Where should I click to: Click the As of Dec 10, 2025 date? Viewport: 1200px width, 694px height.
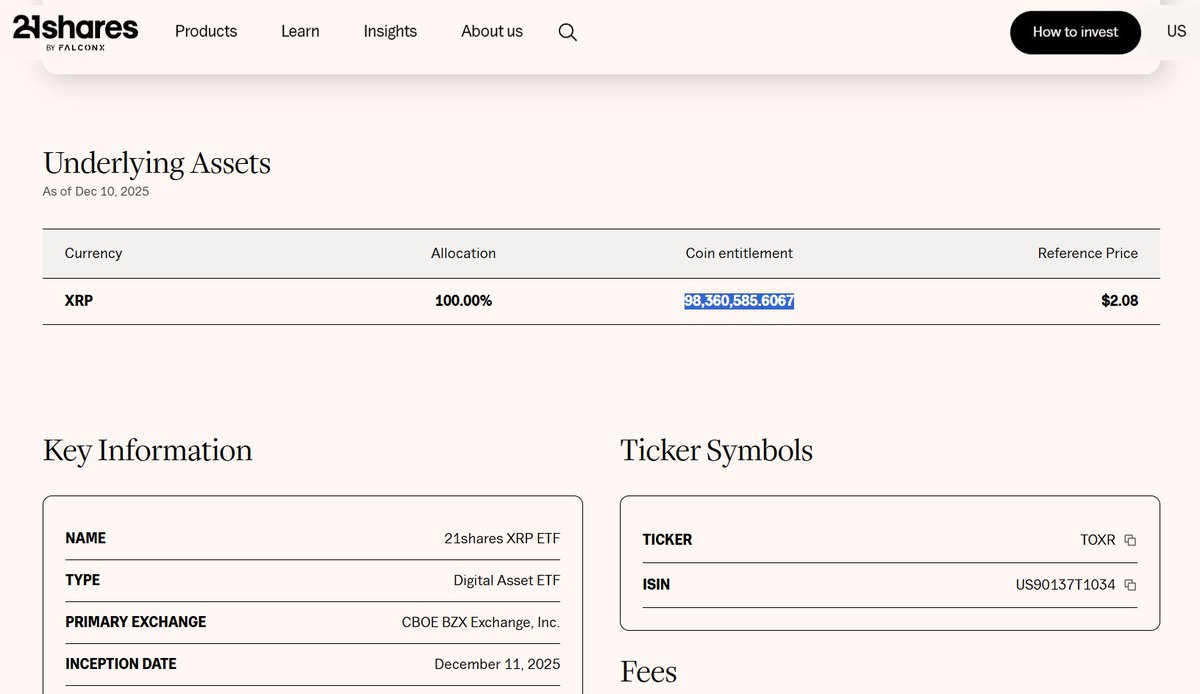point(96,191)
